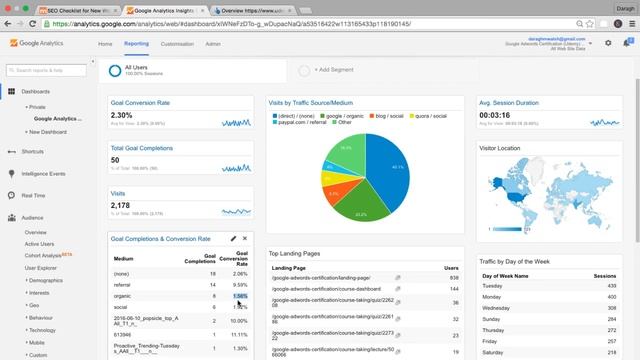Expand the New Dashboard item
The image size is (640, 360).
click(x=46, y=132)
